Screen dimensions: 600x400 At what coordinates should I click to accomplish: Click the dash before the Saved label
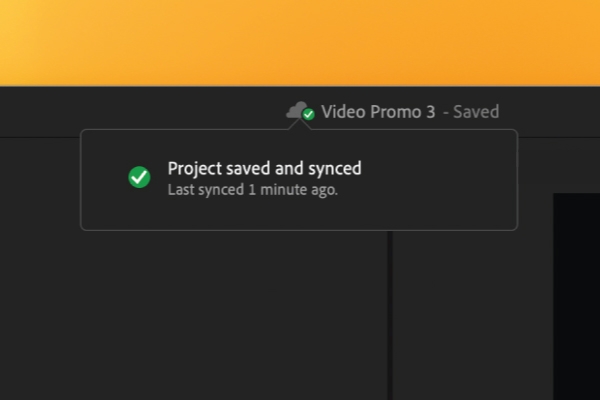point(446,112)
